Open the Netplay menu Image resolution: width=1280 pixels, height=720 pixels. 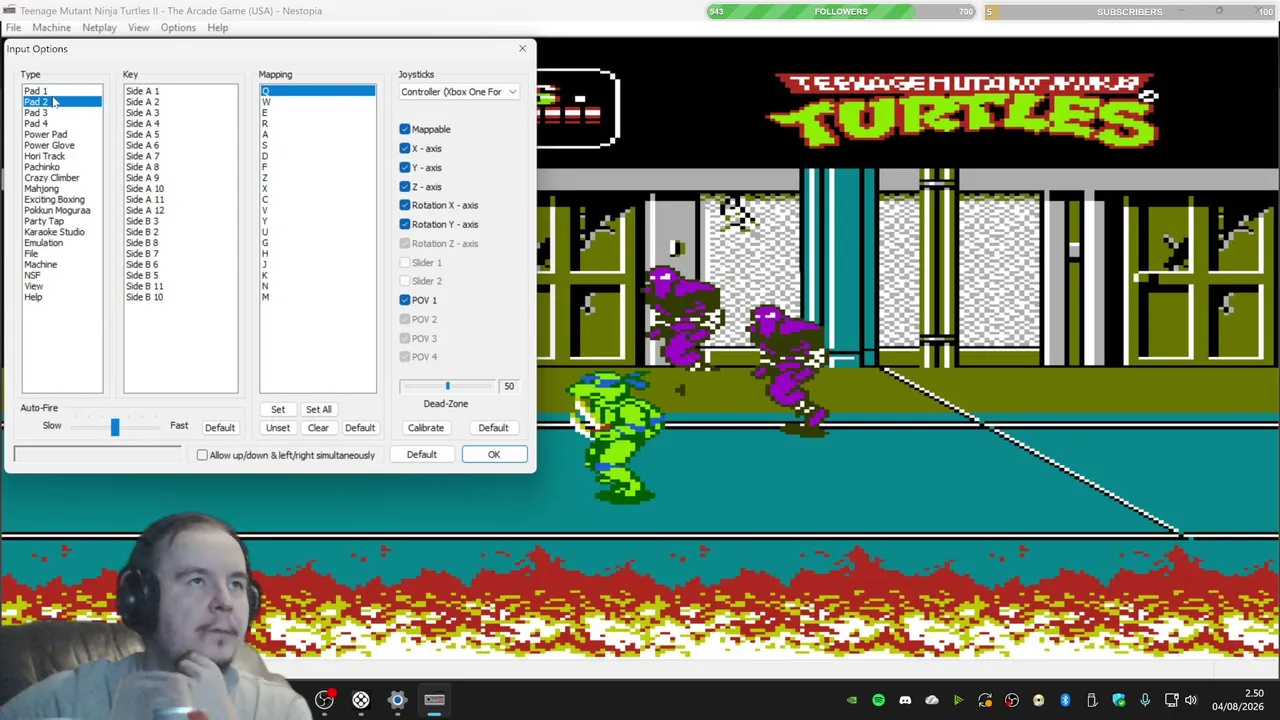pos(99,28)
